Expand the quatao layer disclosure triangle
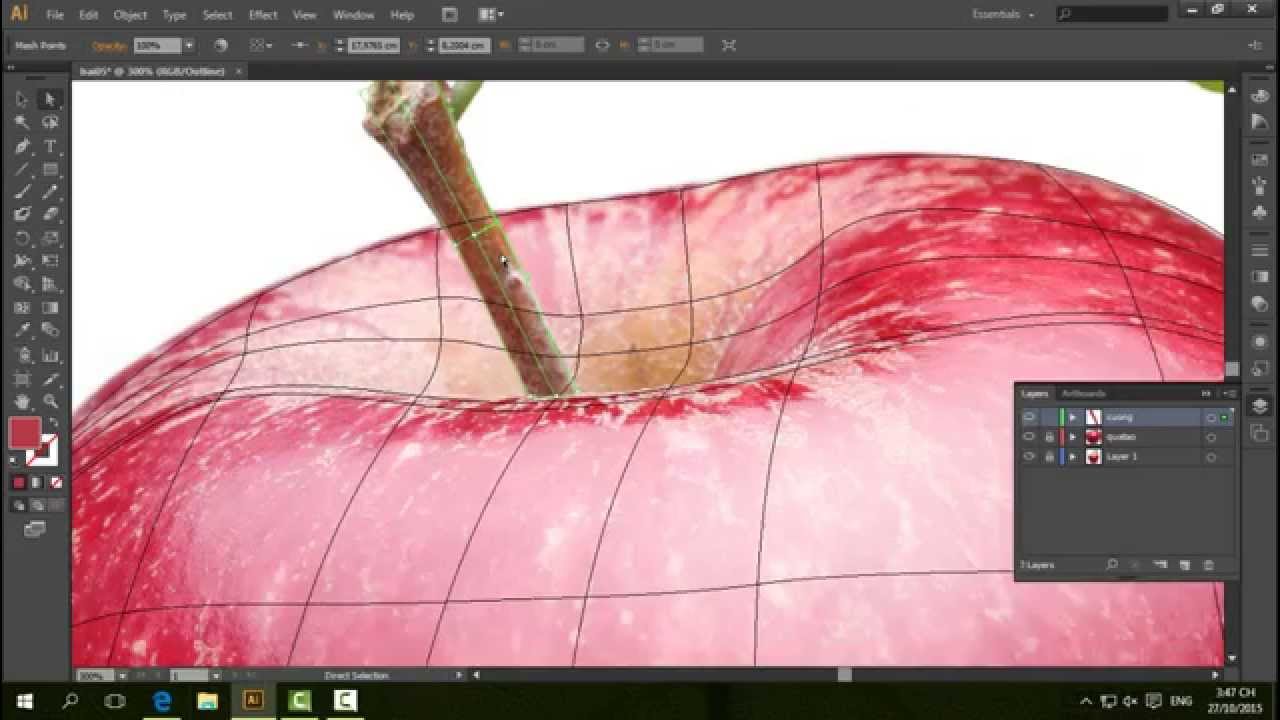This screenshot has height=720, width=1280. (1072, 437)
